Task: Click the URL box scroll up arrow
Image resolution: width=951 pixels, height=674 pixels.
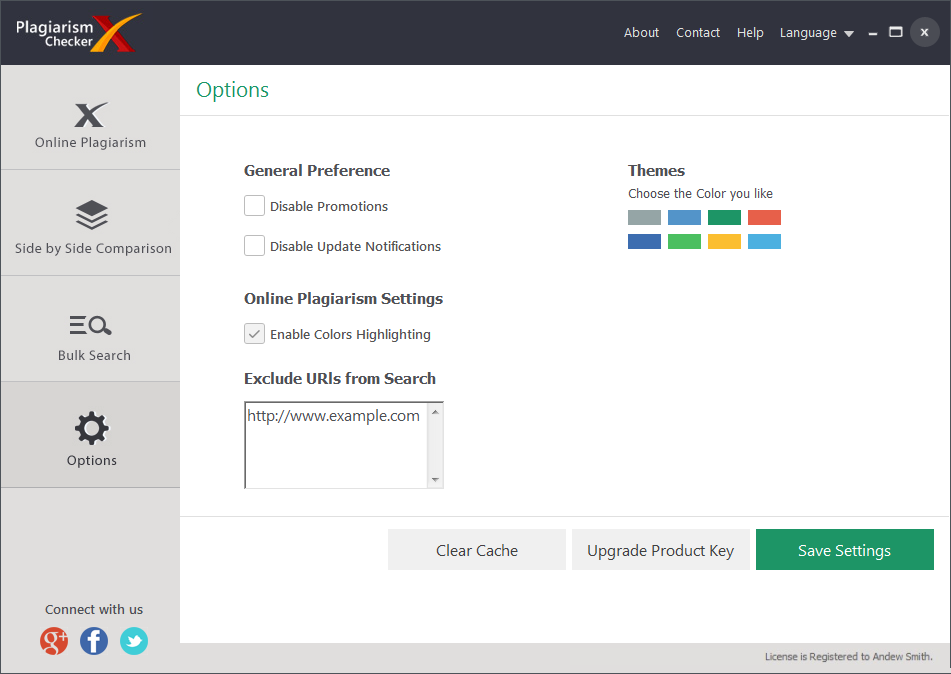Action: click(x=435, y=412)
